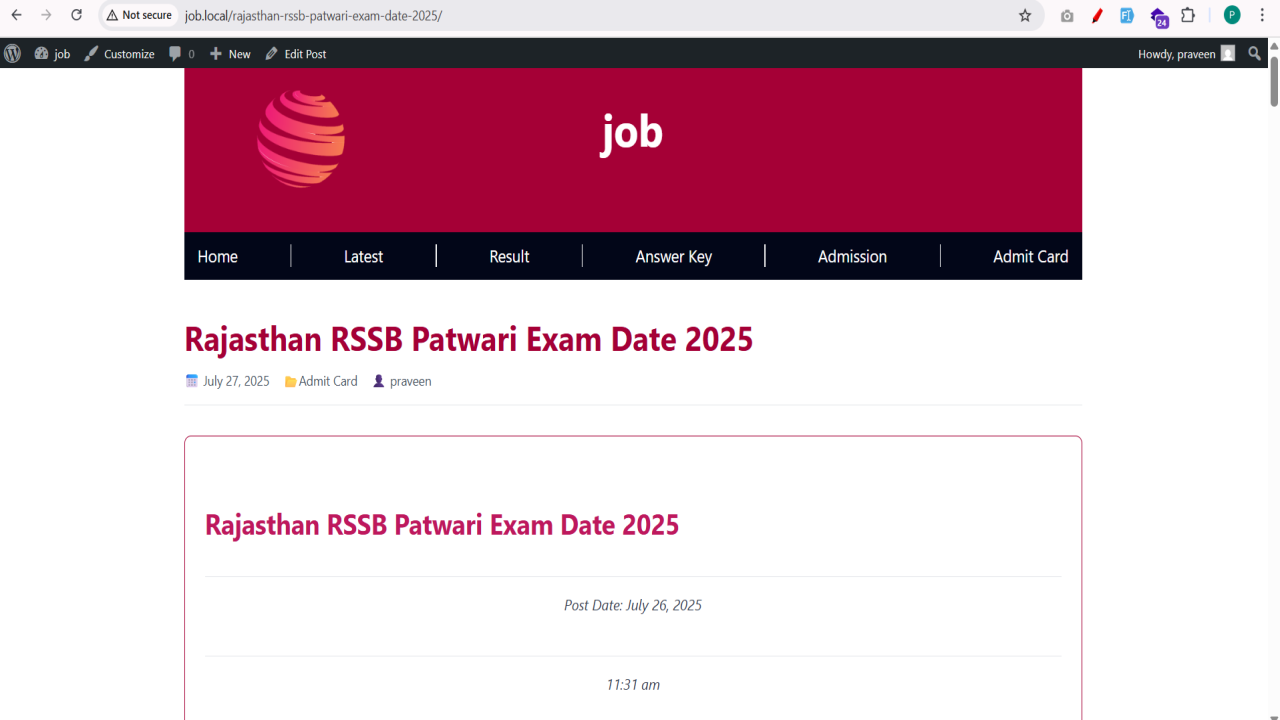Open the Admit Card category link
The image size is (1280, 720).
(328, 381)
